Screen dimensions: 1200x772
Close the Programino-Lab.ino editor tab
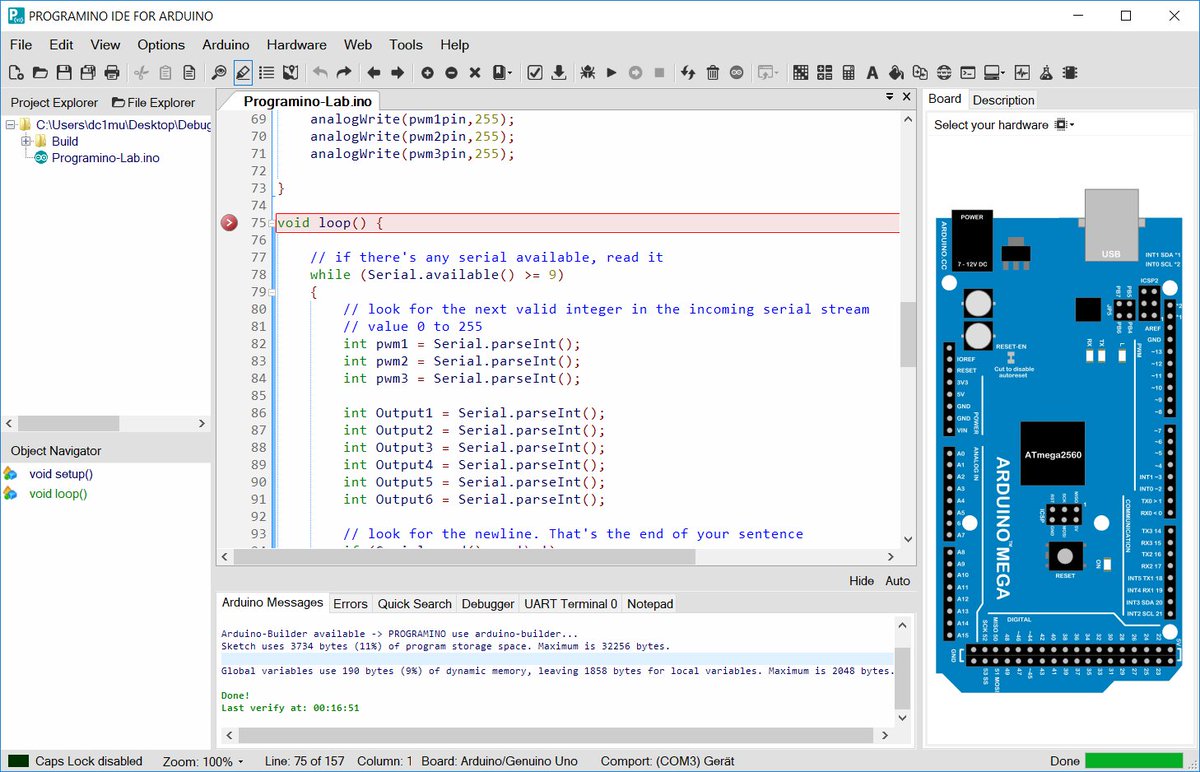click(x=906, y=97)
